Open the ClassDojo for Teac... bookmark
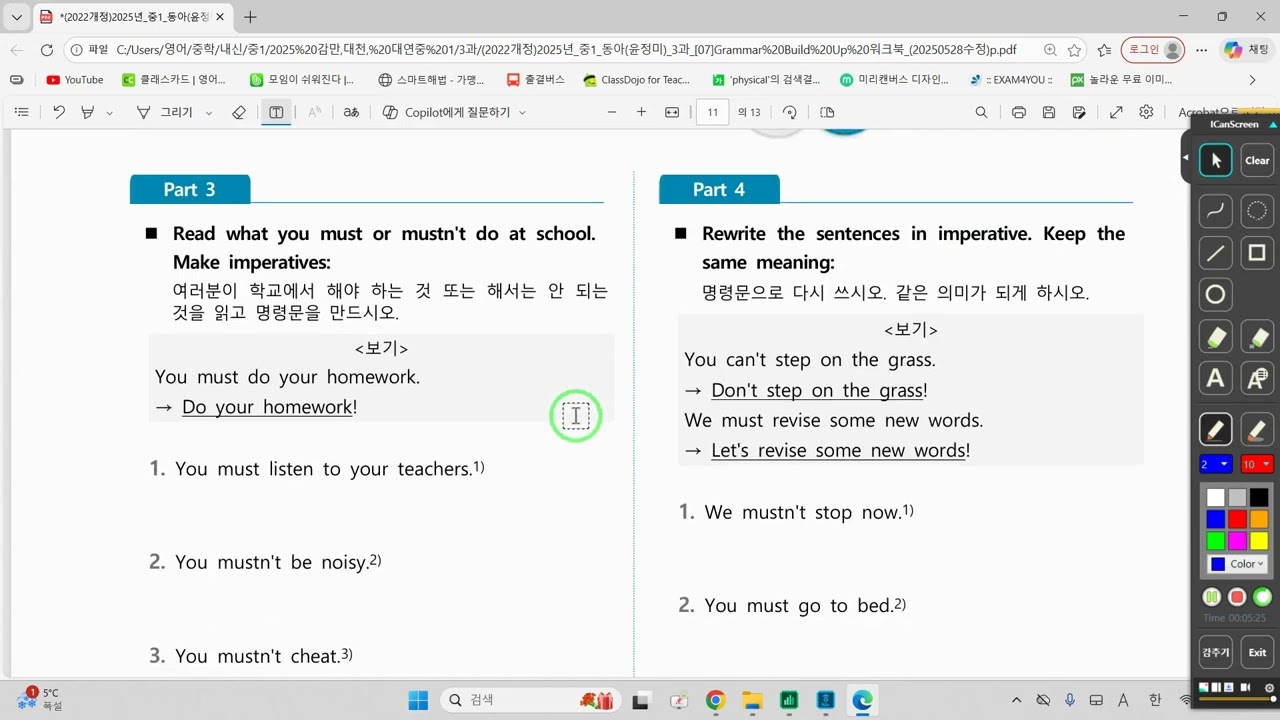 tap(637, 79)
